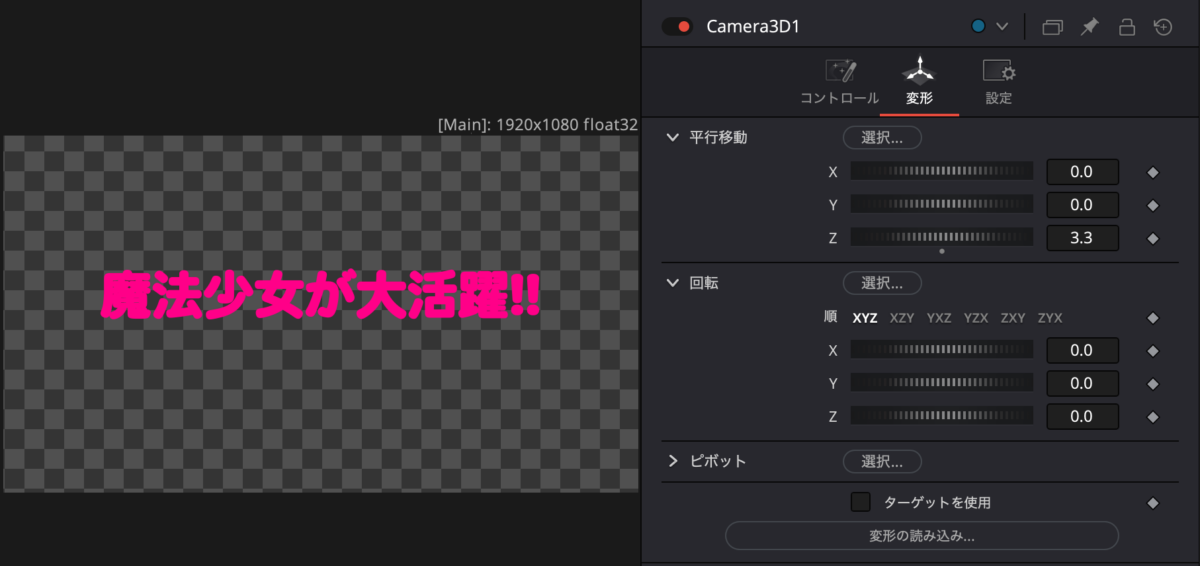Click 選択... button for 平行移動

(882, 137)
